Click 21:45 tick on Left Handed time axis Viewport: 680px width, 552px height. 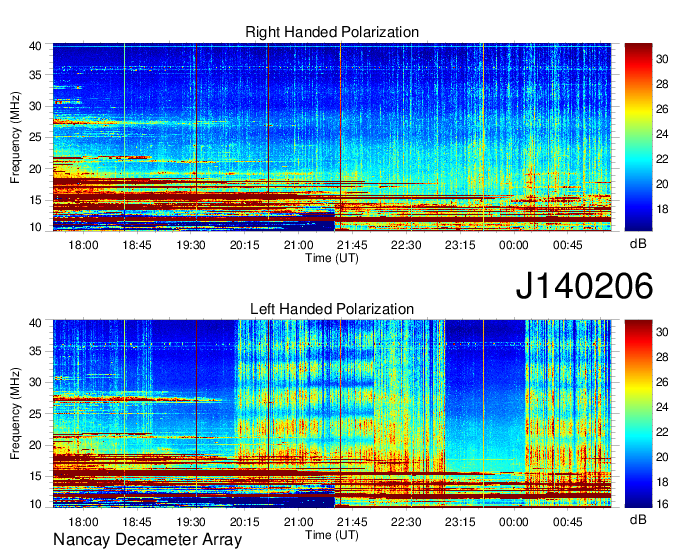352,522
